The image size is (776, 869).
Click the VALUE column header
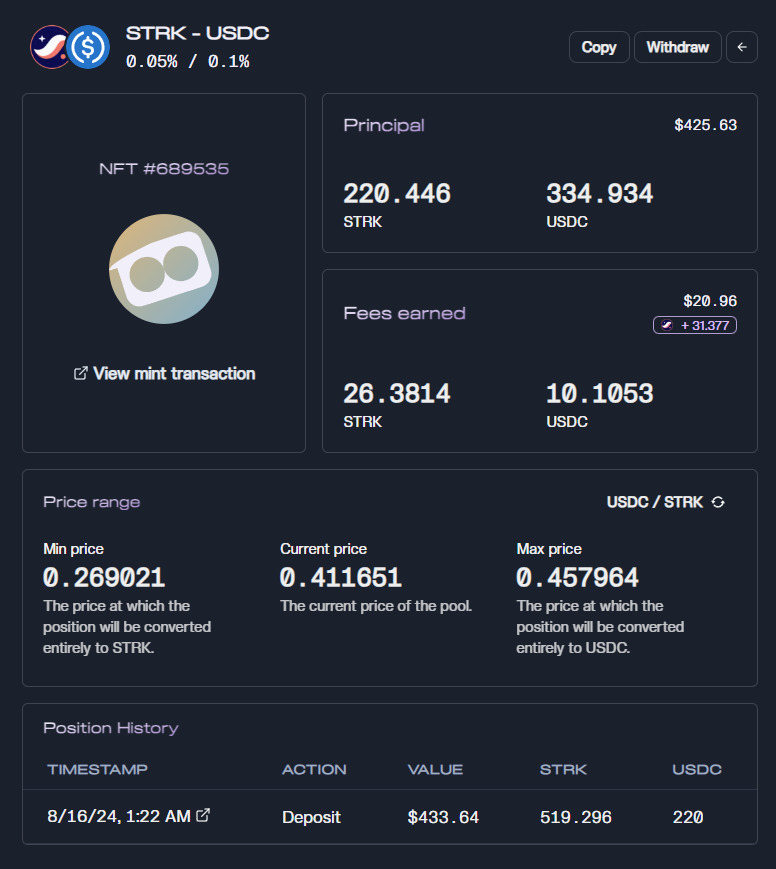click(435, 769)
